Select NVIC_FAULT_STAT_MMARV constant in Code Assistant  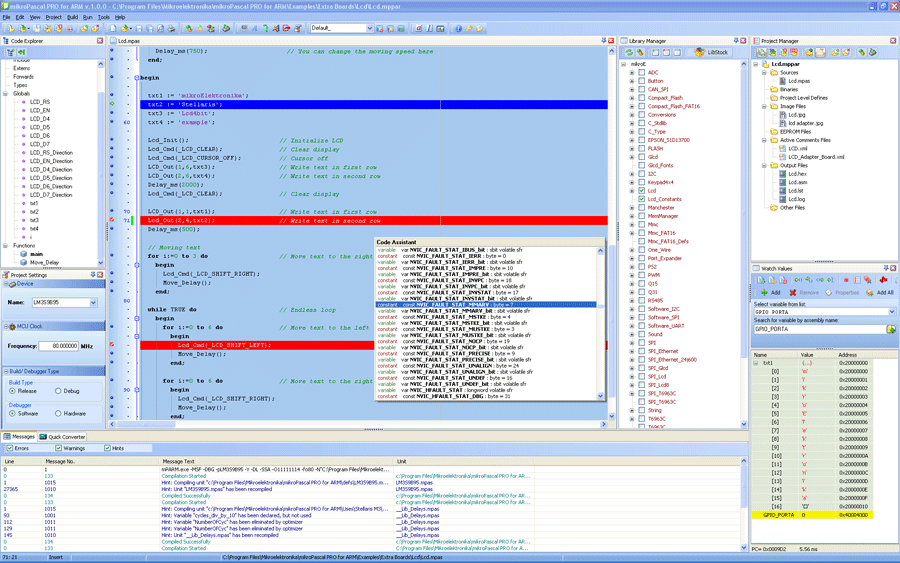coord(486,305)
